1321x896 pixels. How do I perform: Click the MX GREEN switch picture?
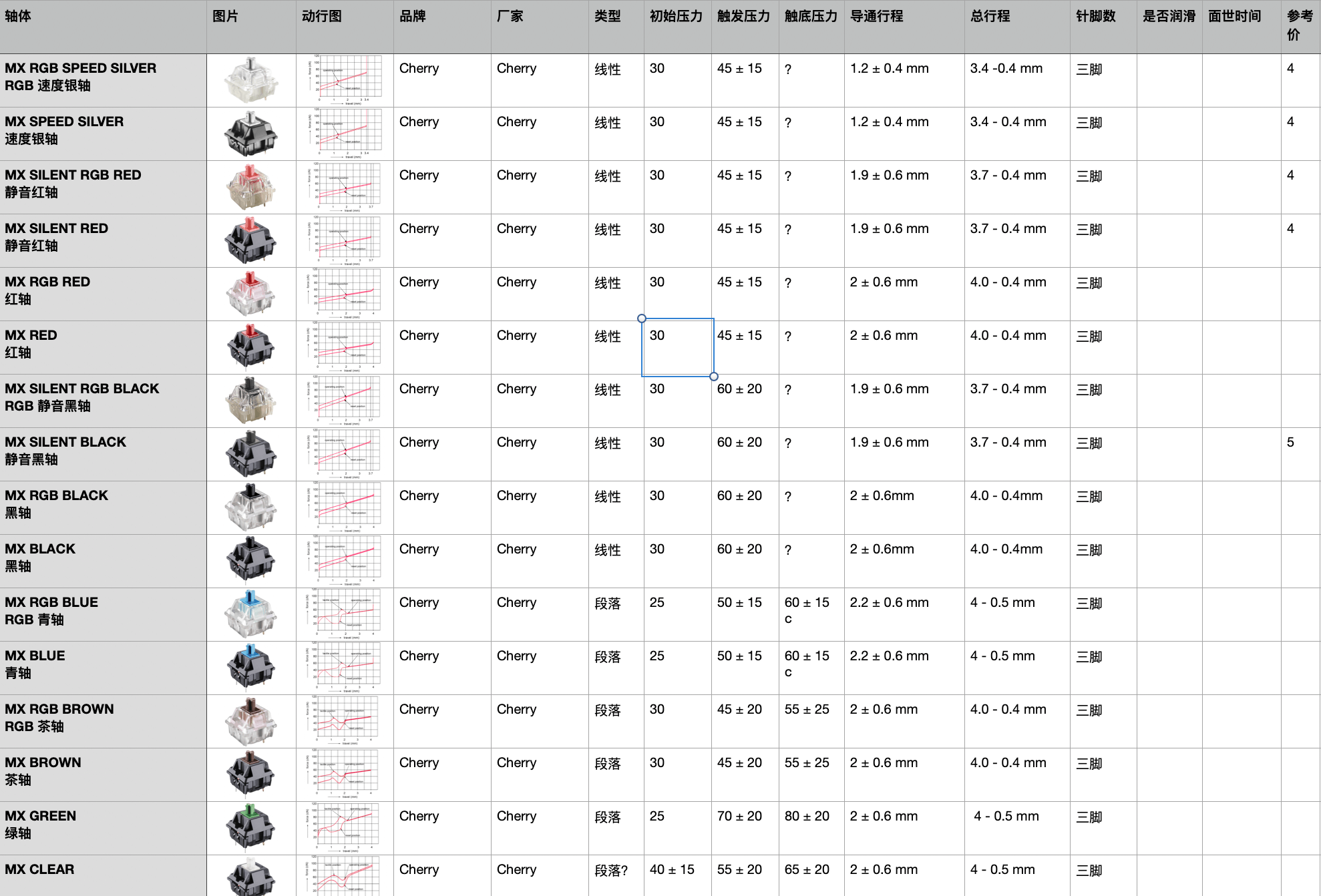click(250, 827)
